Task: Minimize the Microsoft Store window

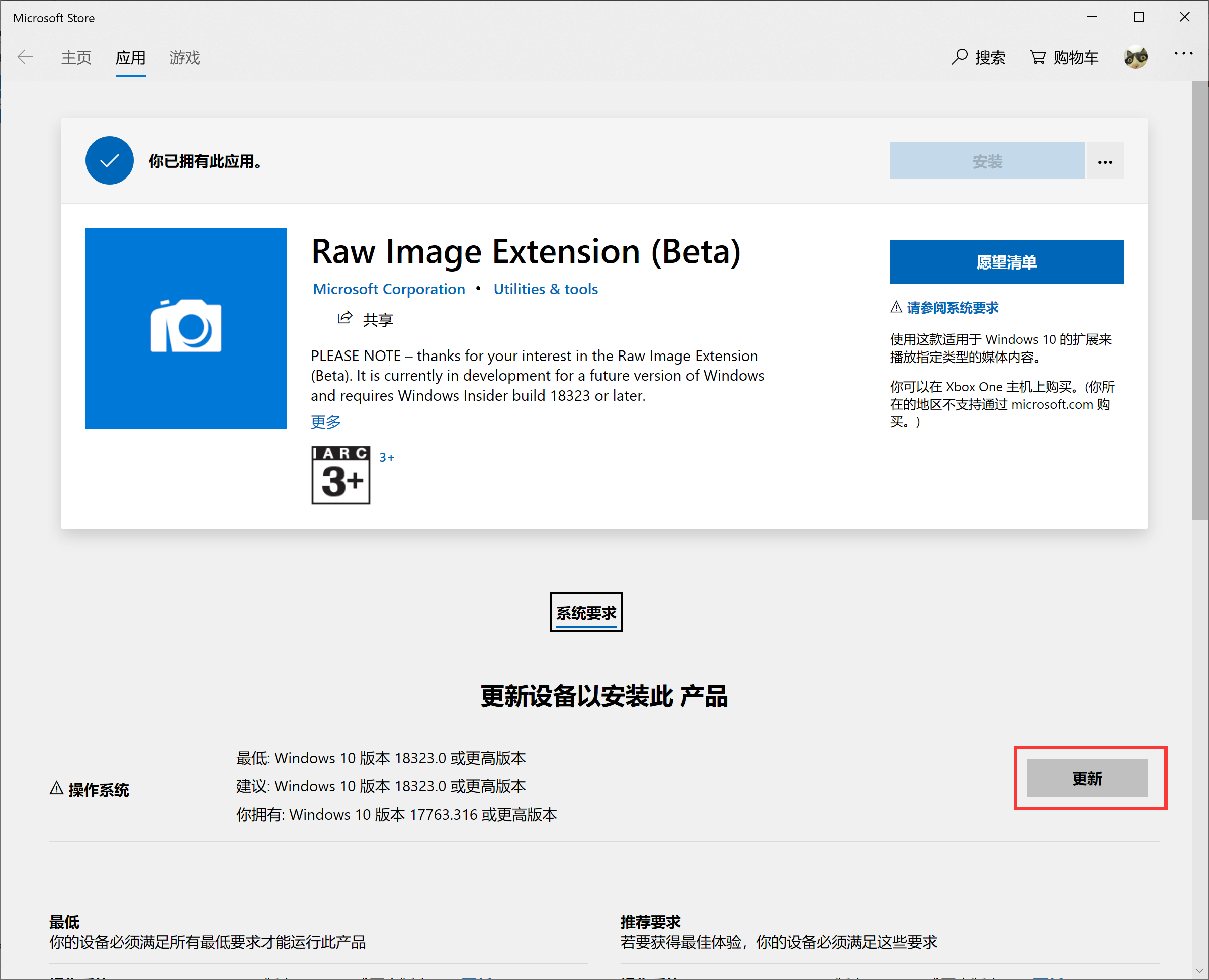Action: click(1092, 17)
